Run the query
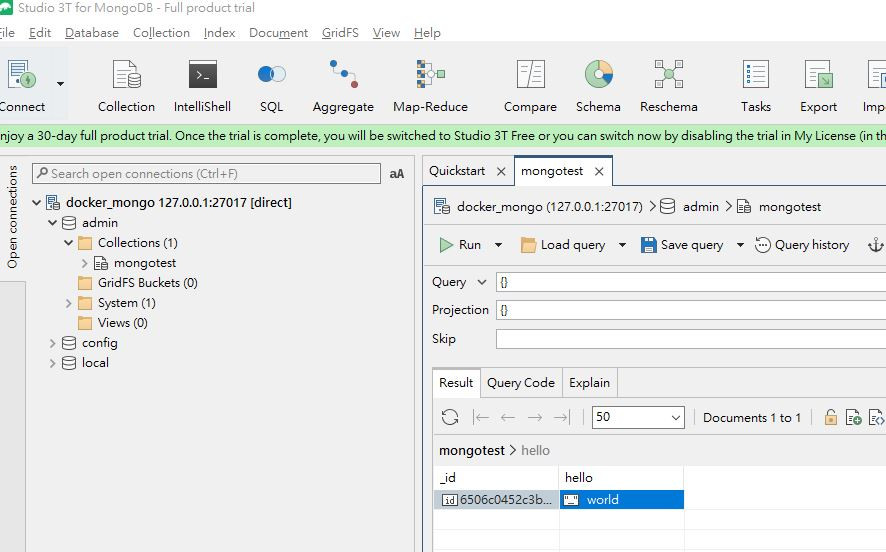Screen dimensions: 886x552 coord(460,245)
